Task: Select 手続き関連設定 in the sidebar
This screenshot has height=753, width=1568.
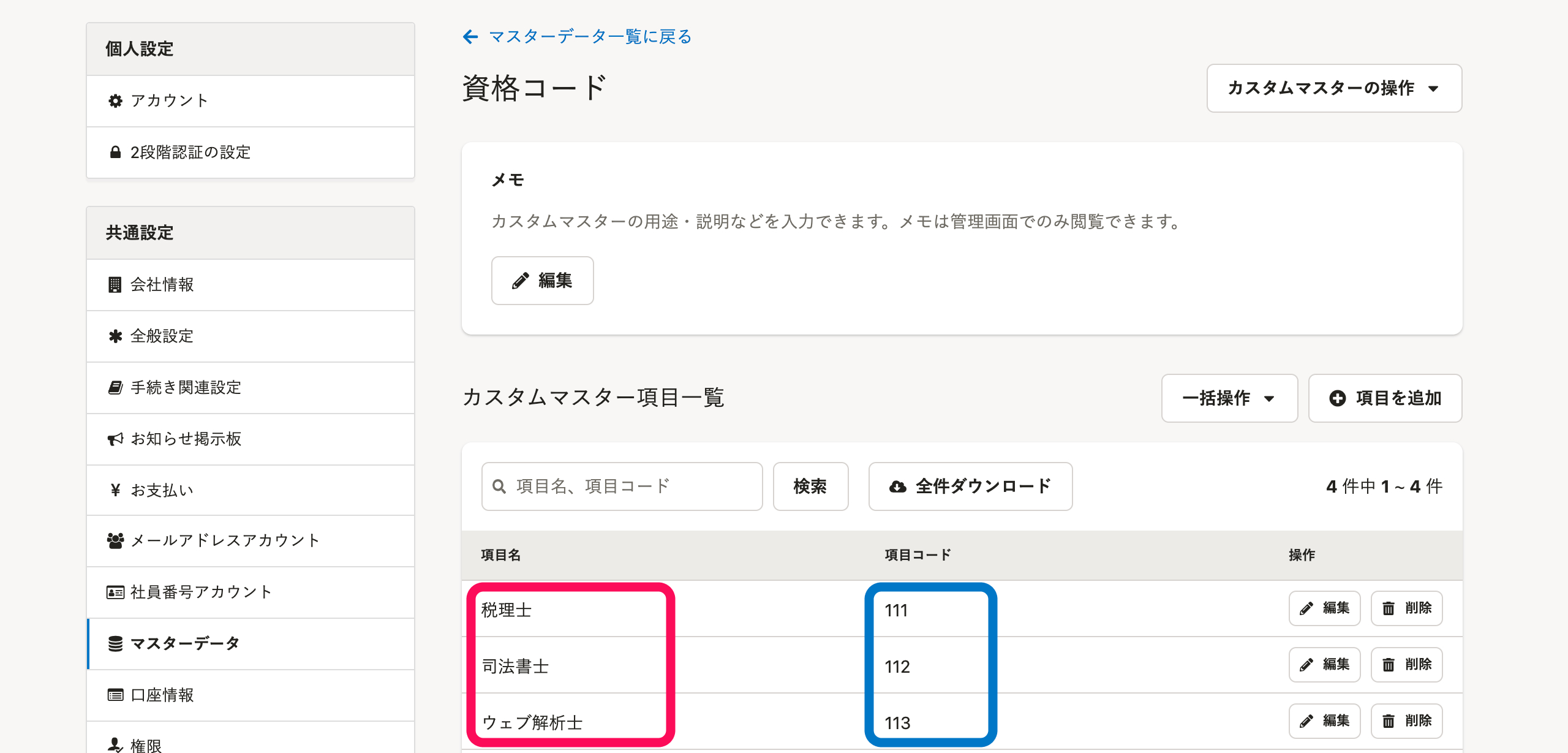Action: 251,387
